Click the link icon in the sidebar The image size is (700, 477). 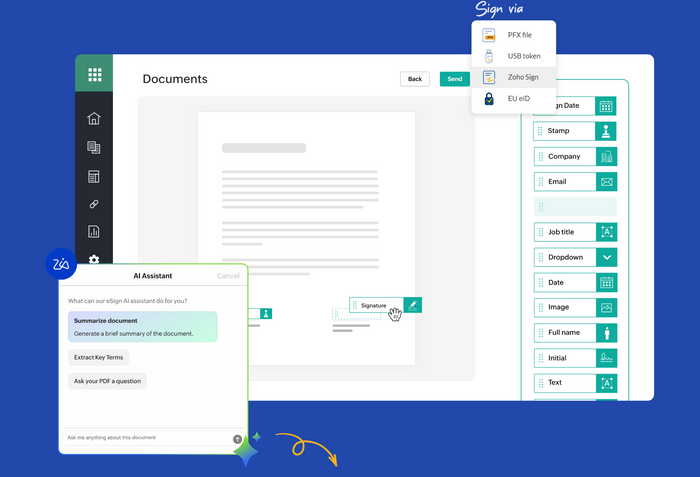tap(94, 204)
